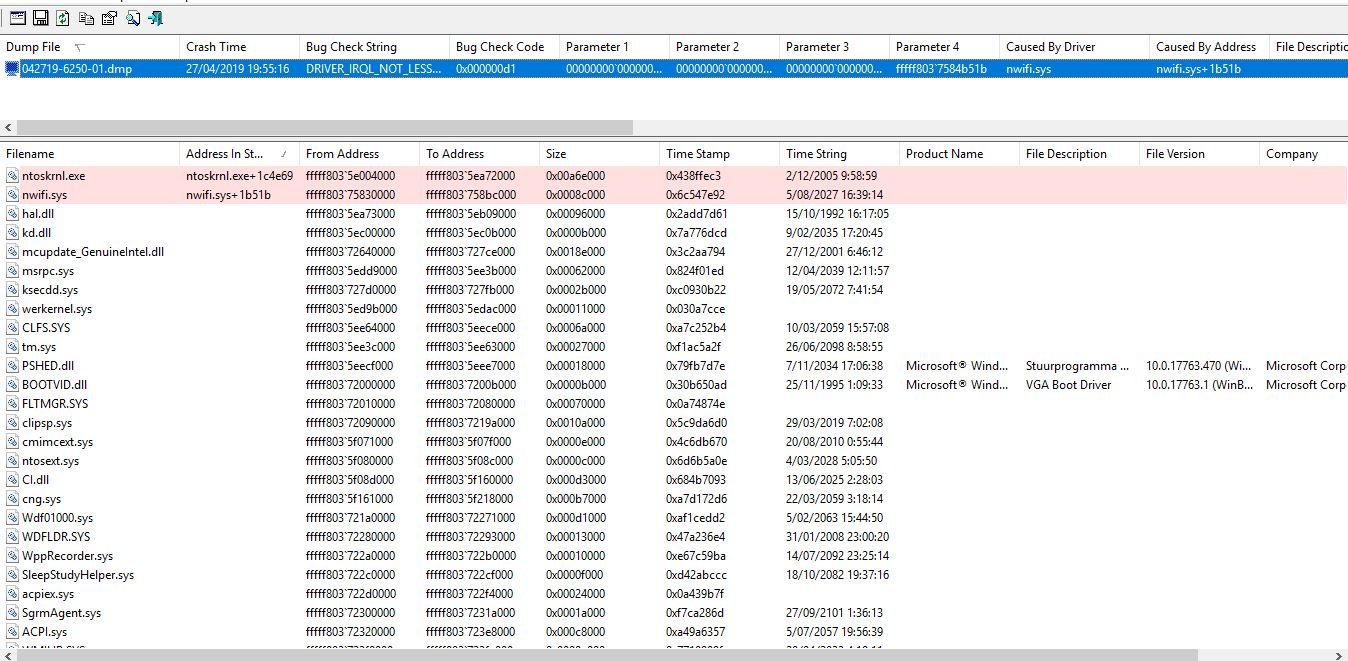Click the Save (floppy disk) toolbar icon
This screenshot has width=1348, height=661.
[40, 18]
